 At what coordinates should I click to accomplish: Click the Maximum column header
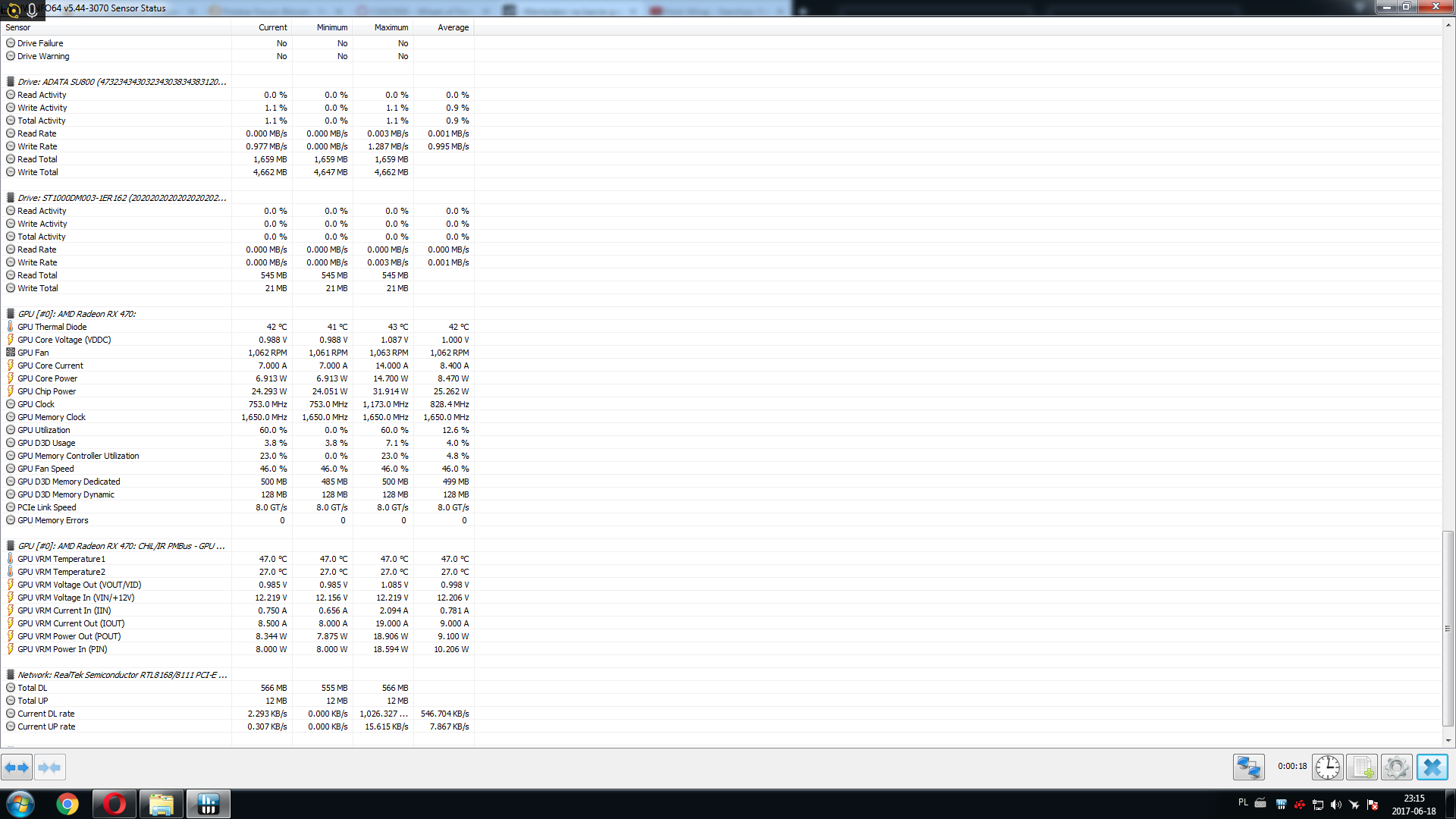383,27
